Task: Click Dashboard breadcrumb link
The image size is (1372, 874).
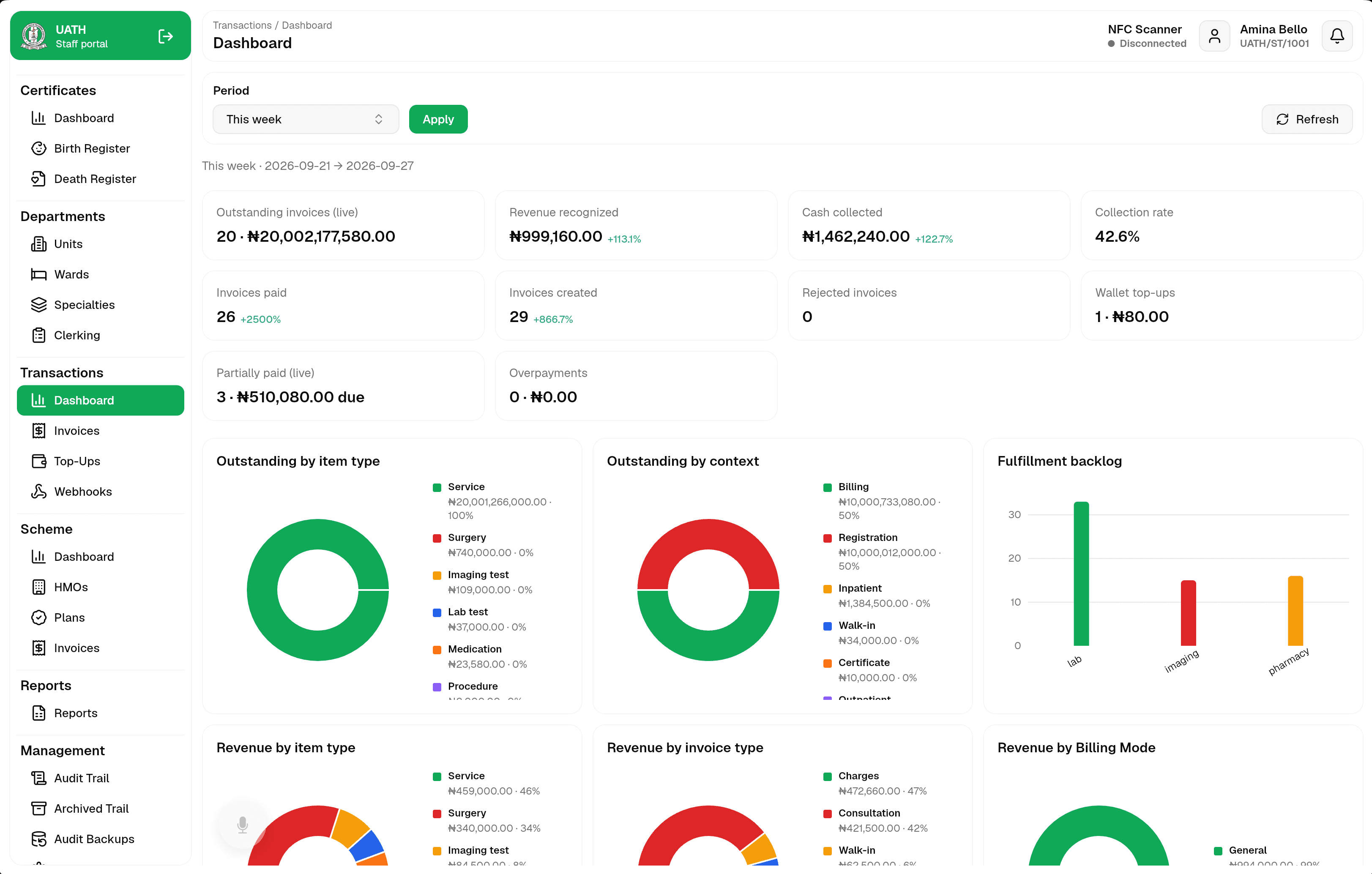Action: [306, 25]
